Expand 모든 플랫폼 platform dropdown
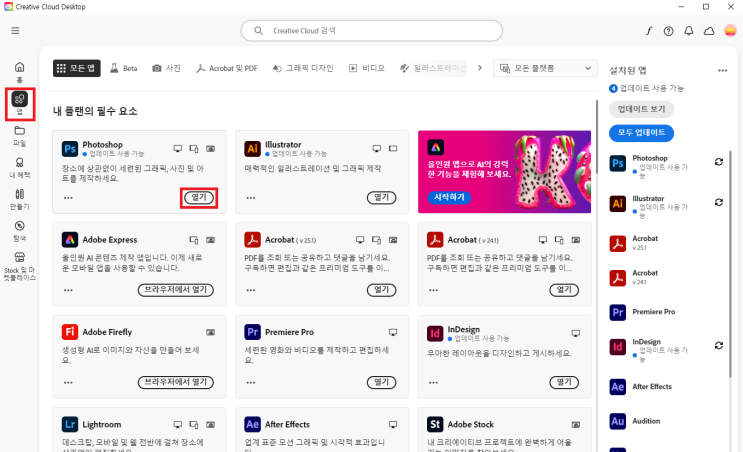 pos(545,68)
